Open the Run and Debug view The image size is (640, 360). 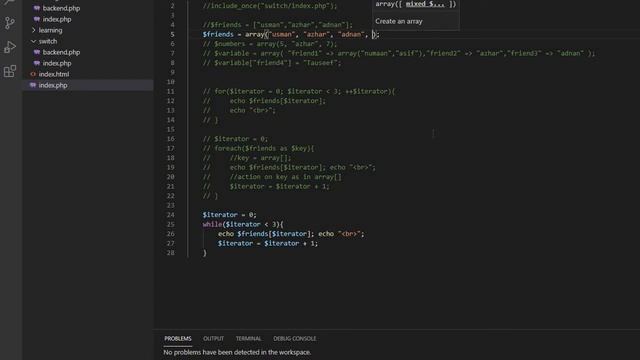coord(10,47)
